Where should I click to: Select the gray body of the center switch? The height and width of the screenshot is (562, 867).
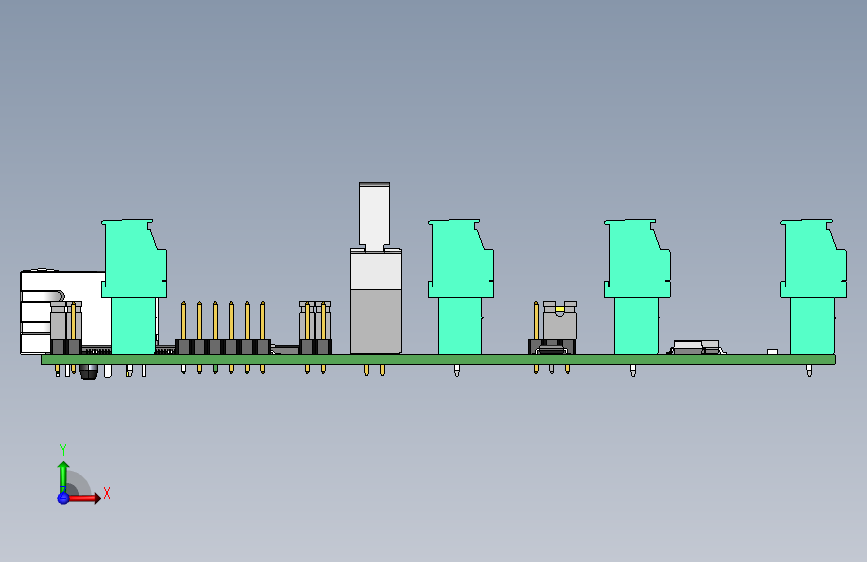376,321
